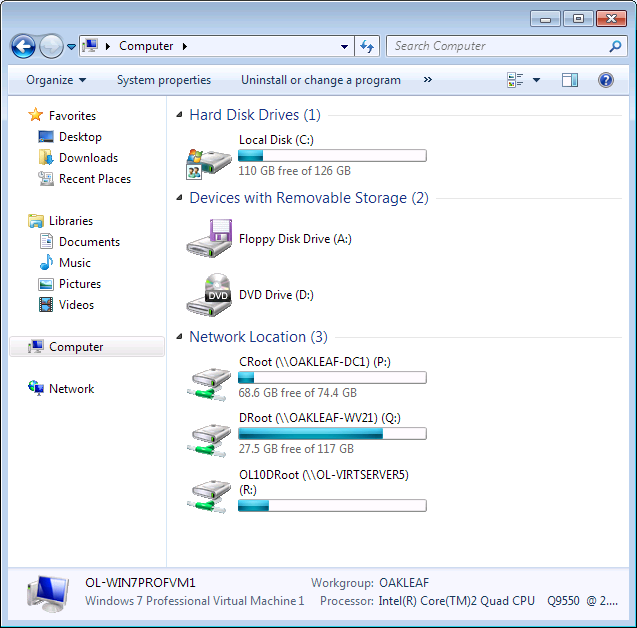Click the Desktop icon in Favorites
The image size is (637, 628).
coord(46,137)
